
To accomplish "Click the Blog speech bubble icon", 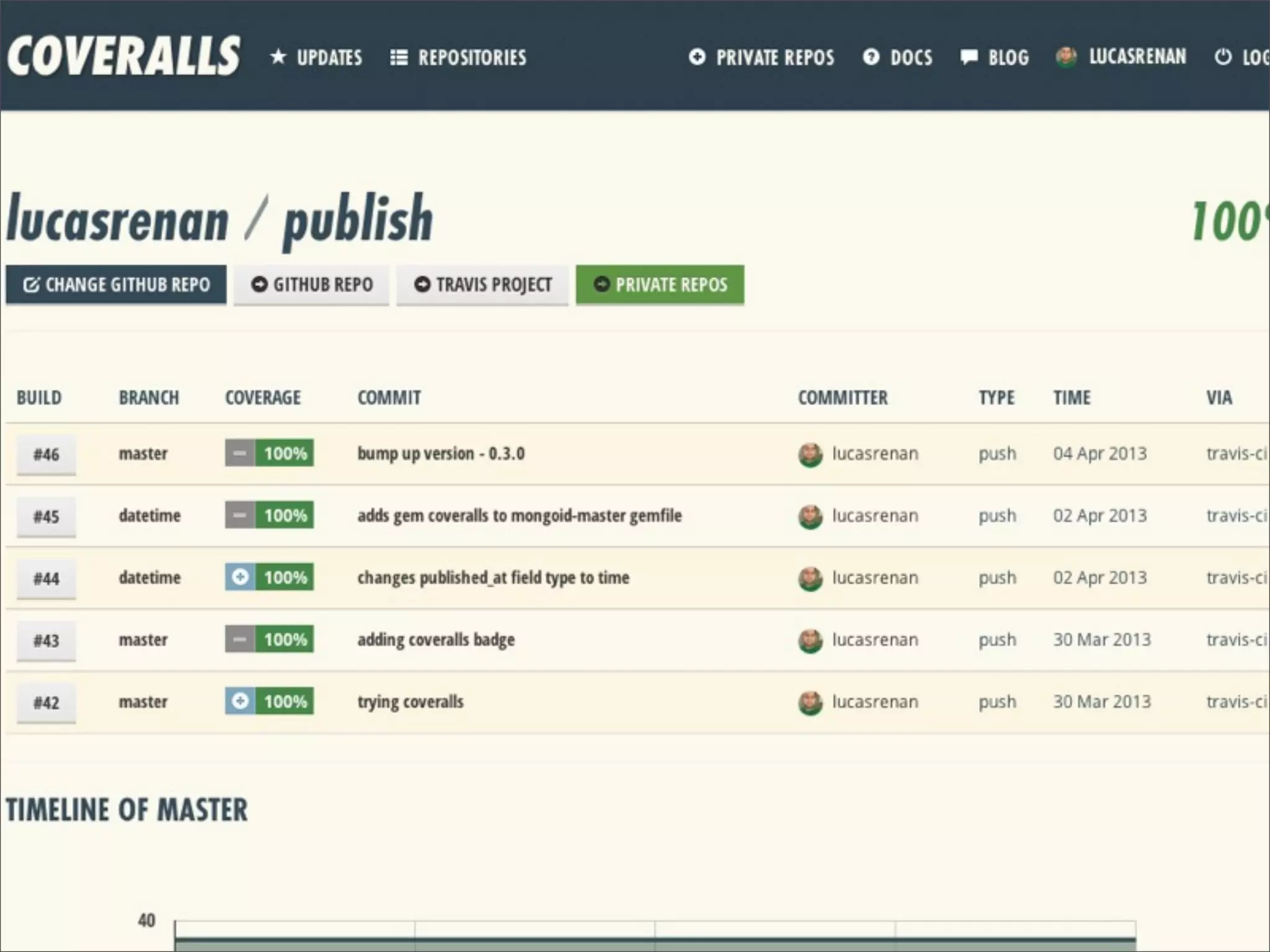I will pyautogui.click(x=969, y=57).
